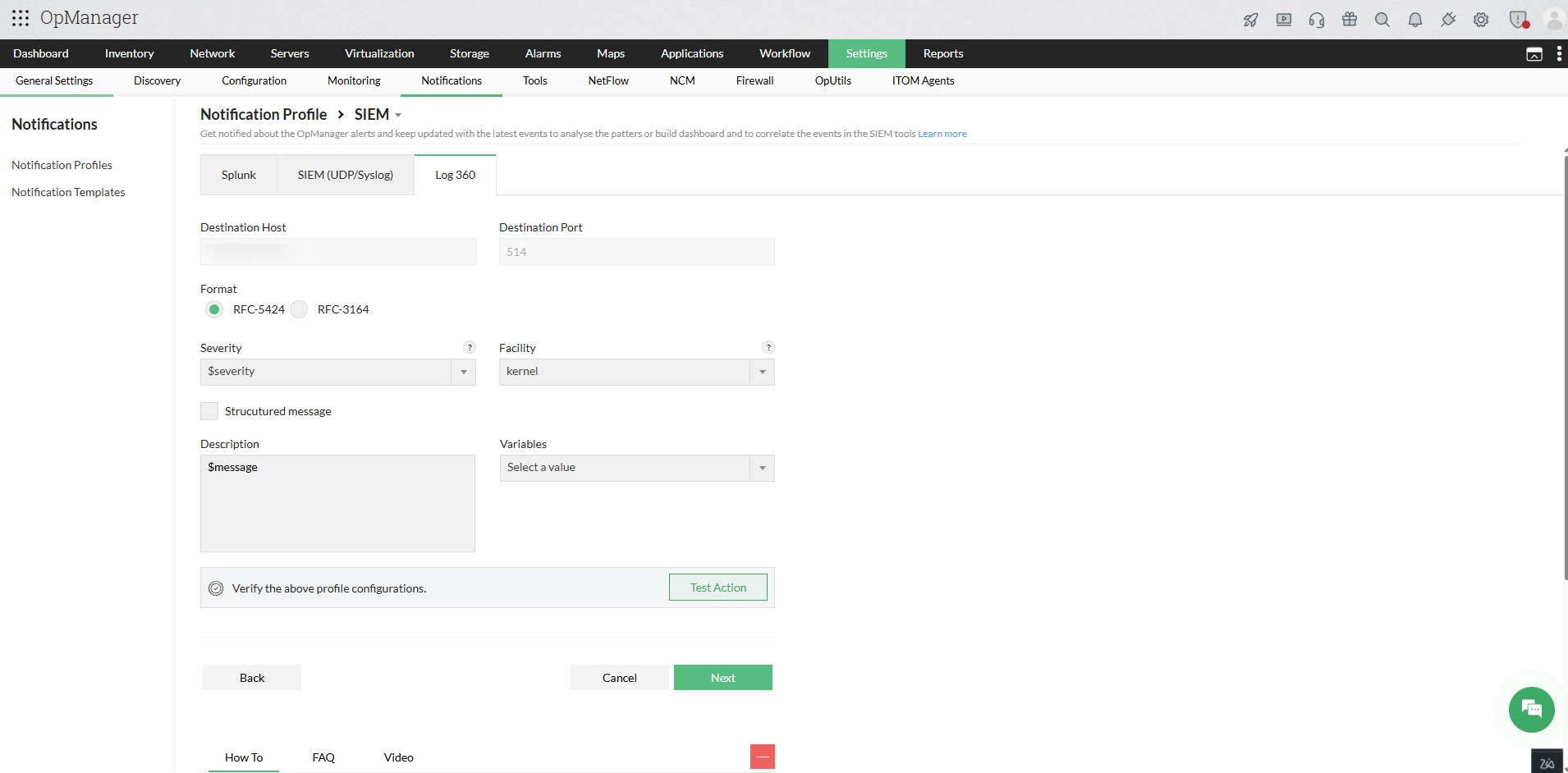
Task: Go to the Inventory menu
Action: point(129,53)
